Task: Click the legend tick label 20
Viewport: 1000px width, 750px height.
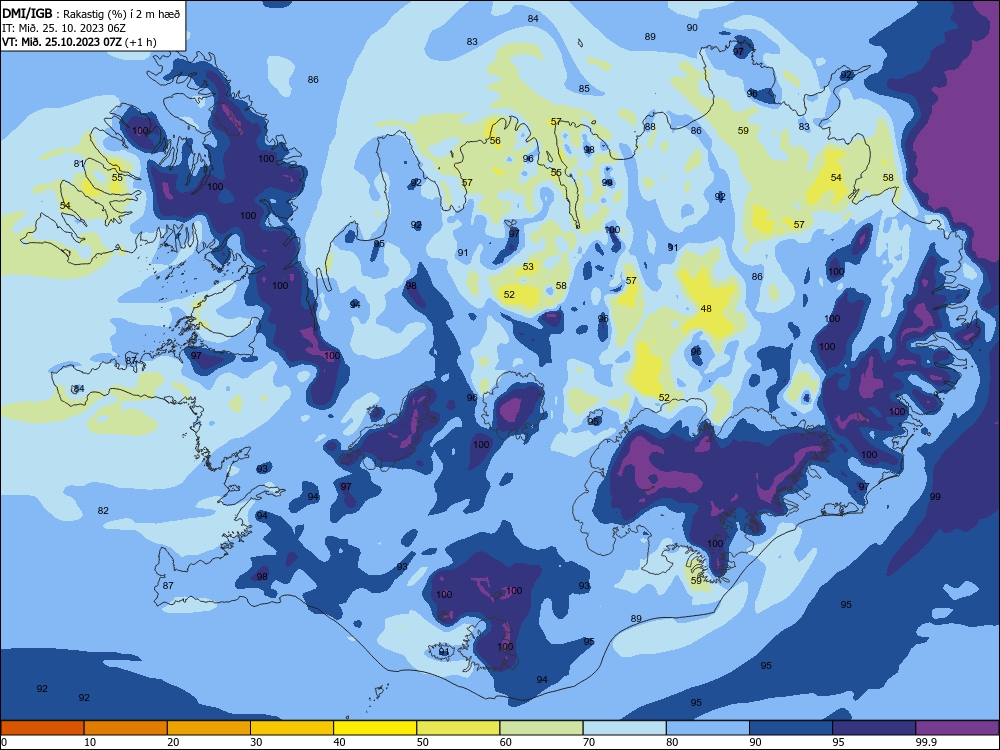Action: 173,742
